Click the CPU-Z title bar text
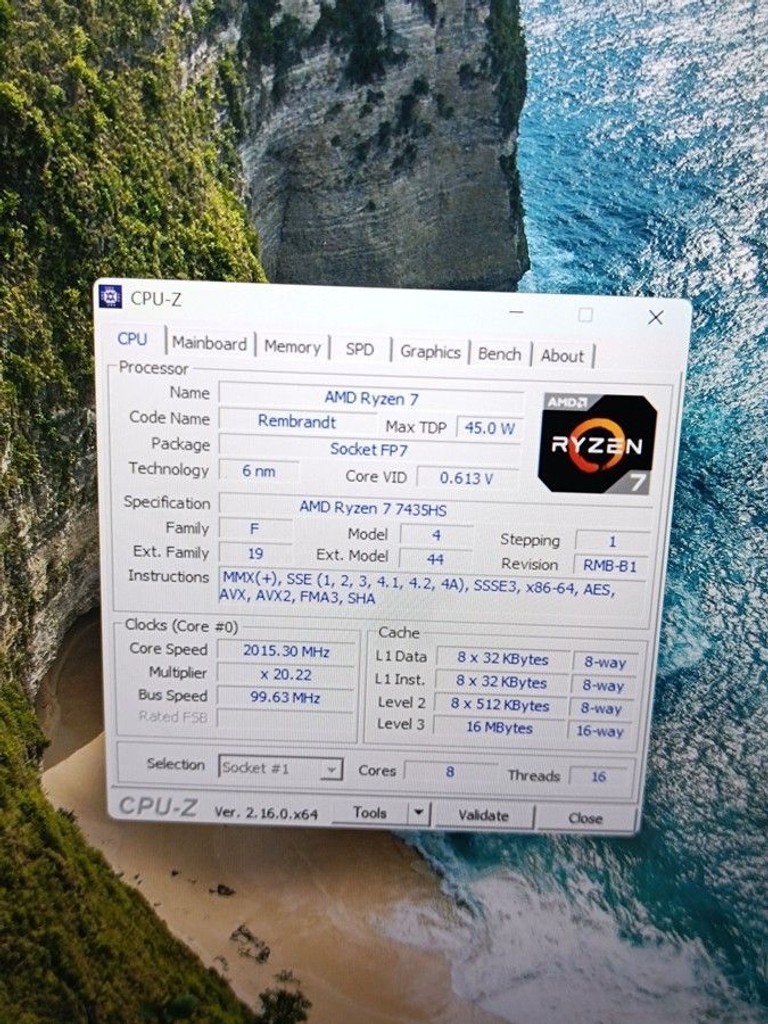The height and width of the screenshot is (1024, 768). tap(156, 298)
